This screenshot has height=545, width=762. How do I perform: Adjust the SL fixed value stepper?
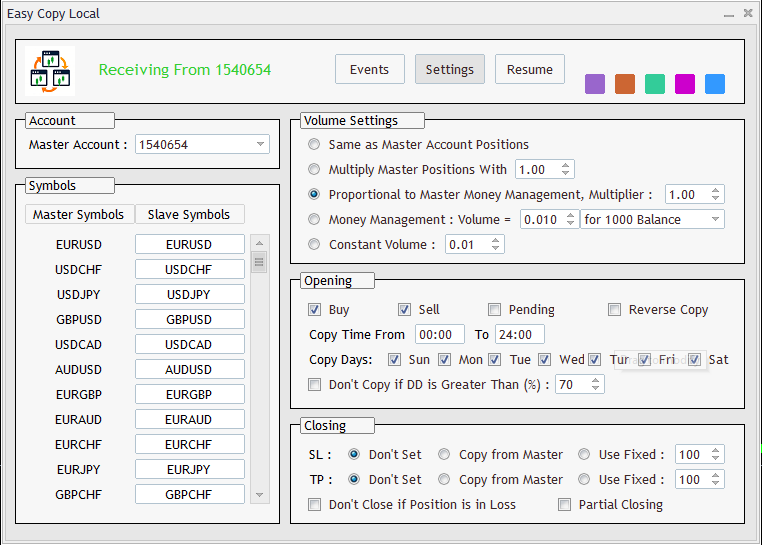tap(715, 455)
